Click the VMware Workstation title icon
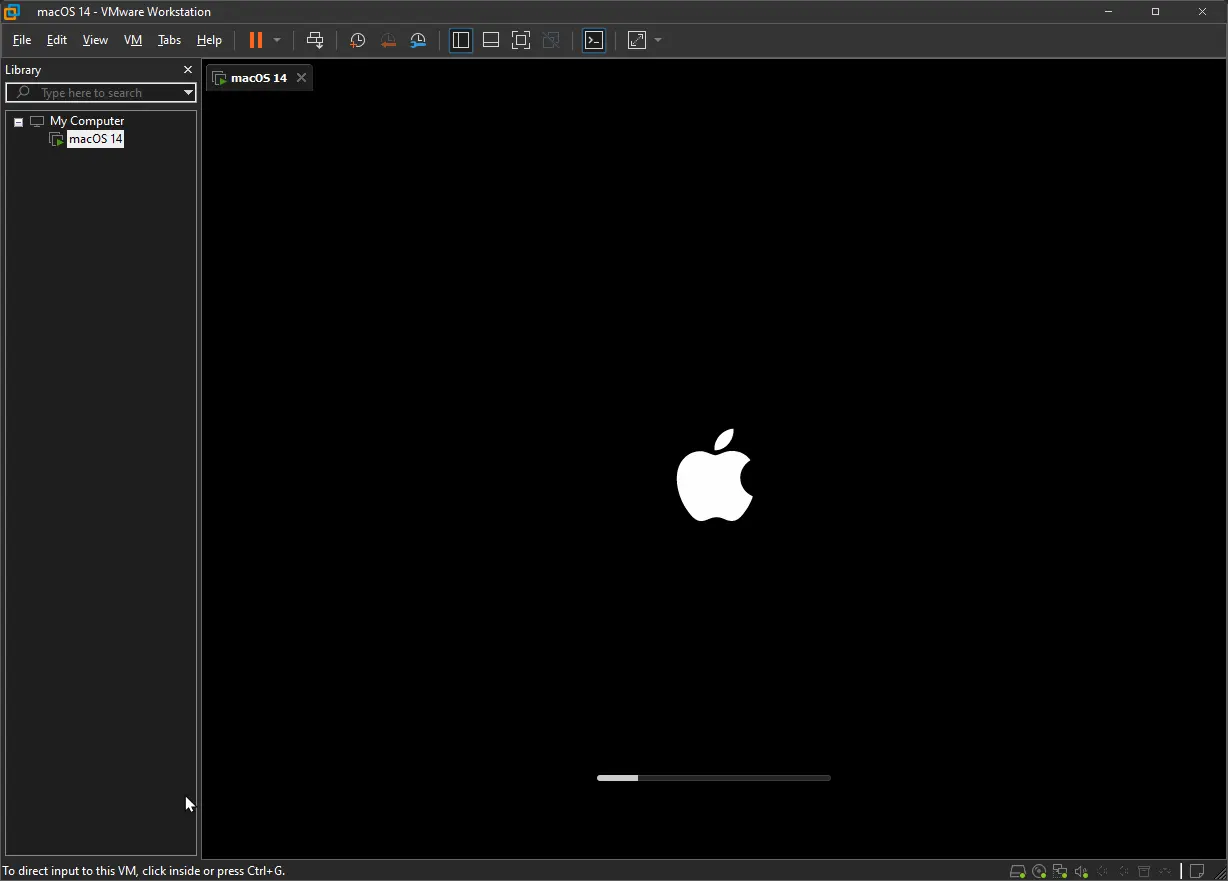The height and width of the screenshot is (881, 1228). pos(12,12)
